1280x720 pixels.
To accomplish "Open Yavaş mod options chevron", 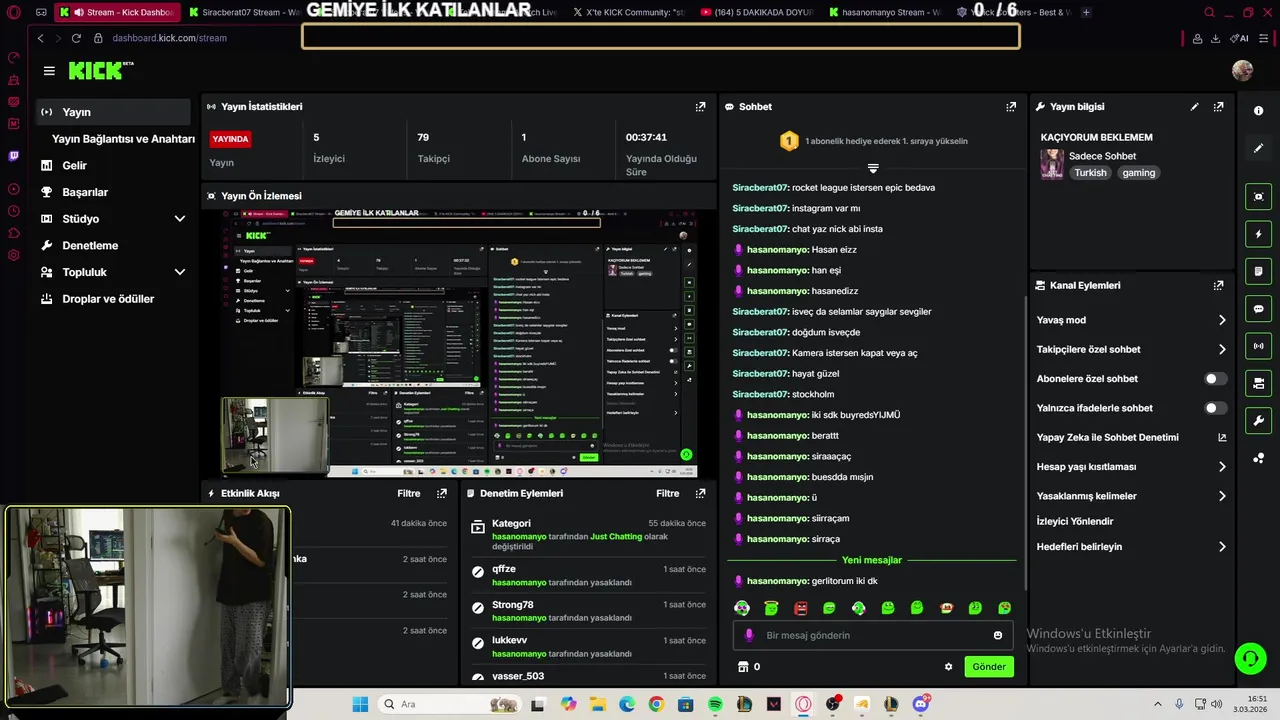I will 1222,320.
